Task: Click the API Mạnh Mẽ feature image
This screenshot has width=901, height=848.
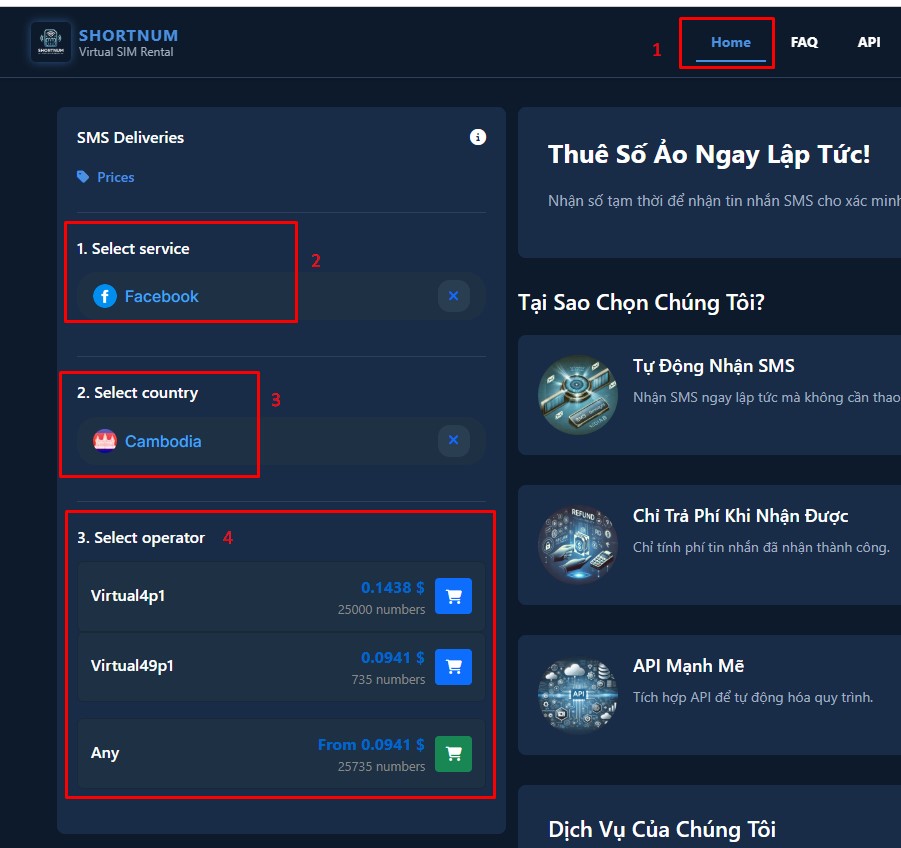Action: tap(578, 694)
